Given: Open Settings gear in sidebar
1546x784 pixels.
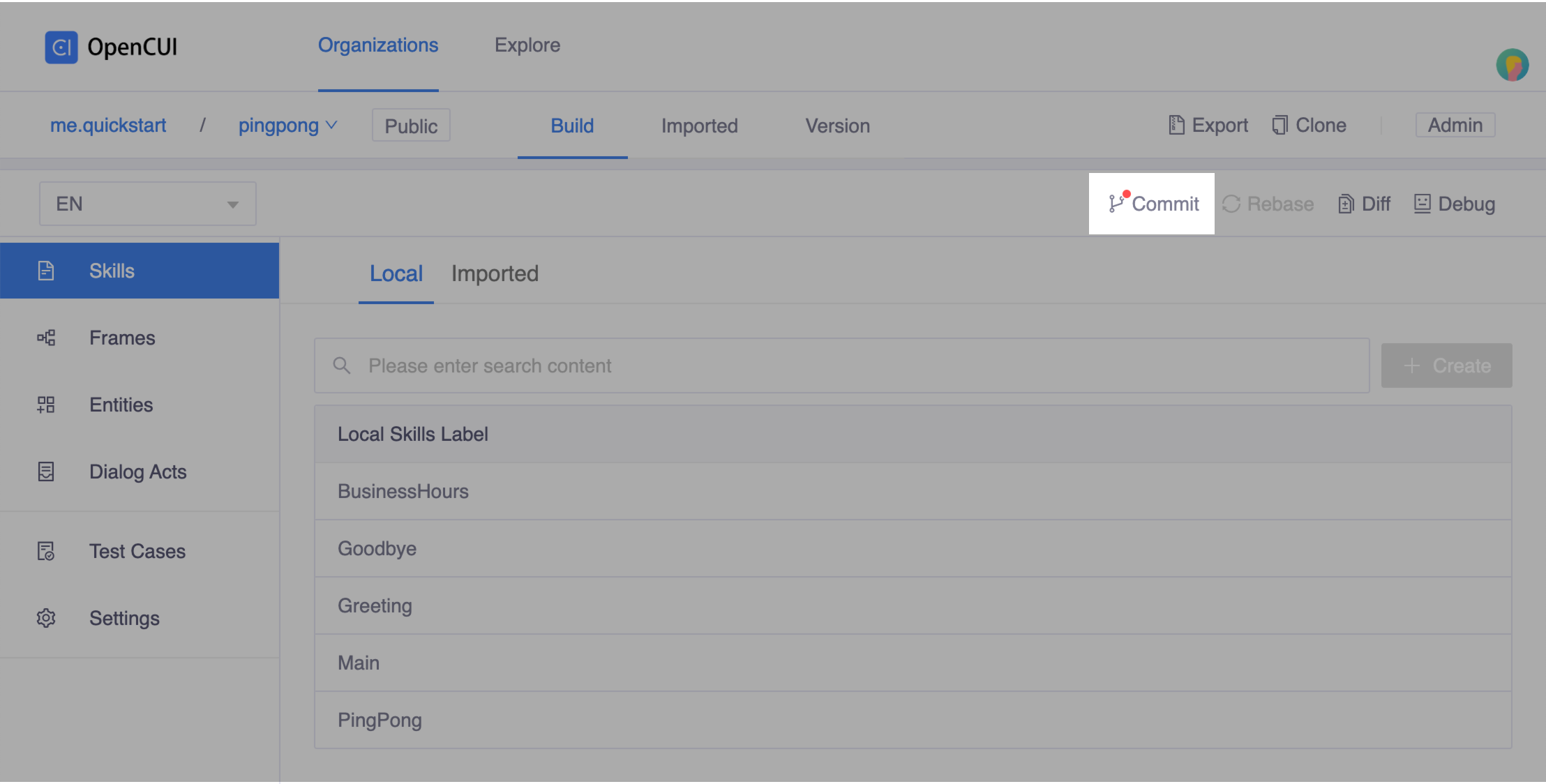Looking at the screenshot, I should pos(46,618).
